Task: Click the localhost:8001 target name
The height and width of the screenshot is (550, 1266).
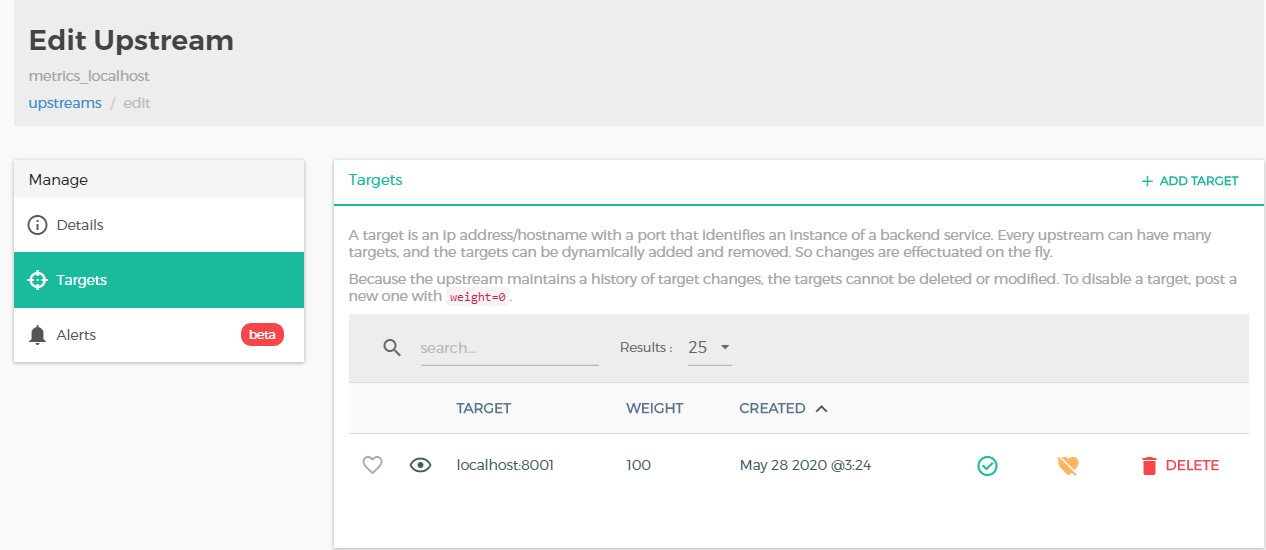Action: 505,465
